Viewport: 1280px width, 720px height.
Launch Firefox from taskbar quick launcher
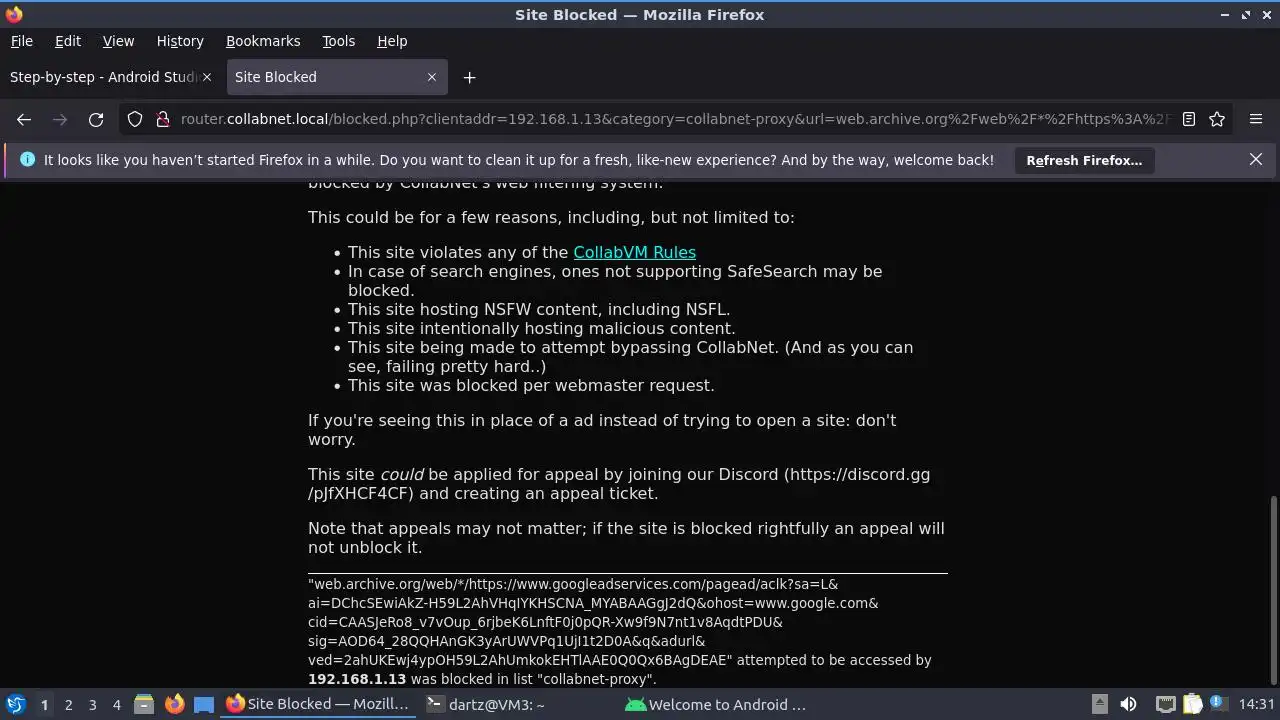pos(174,704)
